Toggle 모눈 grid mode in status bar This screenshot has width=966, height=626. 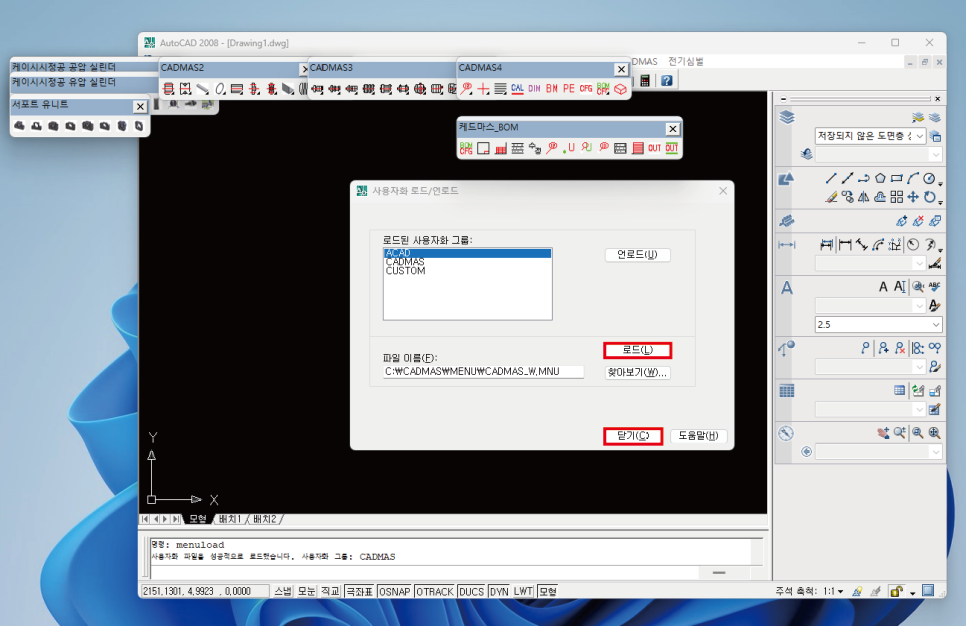(x=306, y=591)
